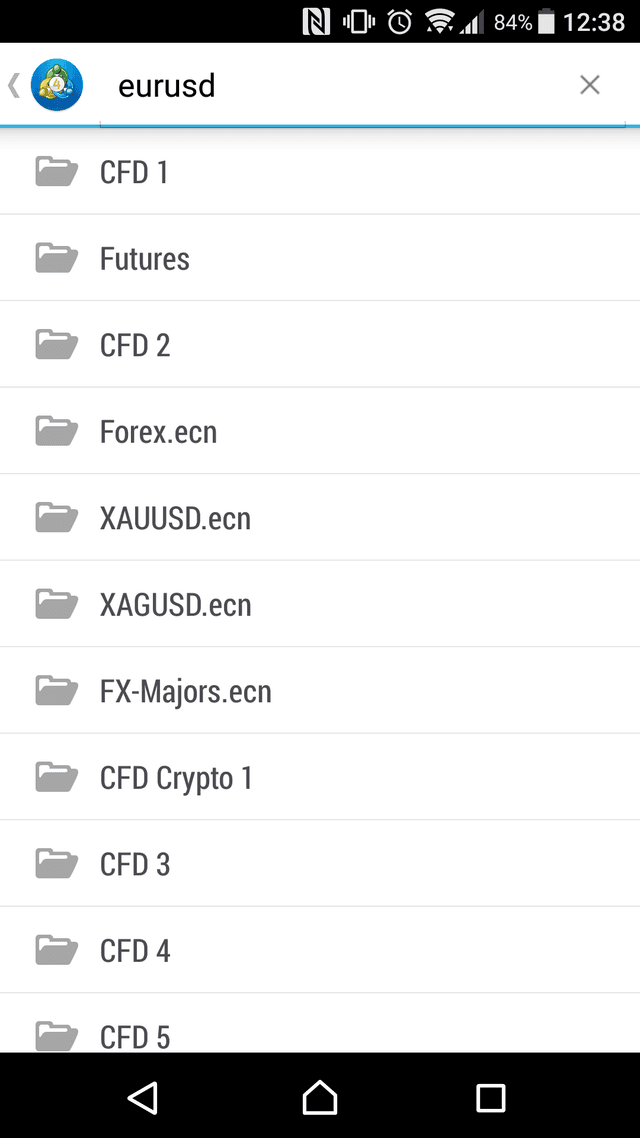
Task: Tap the back arrow beside the logo
Action: pos(12,84)
